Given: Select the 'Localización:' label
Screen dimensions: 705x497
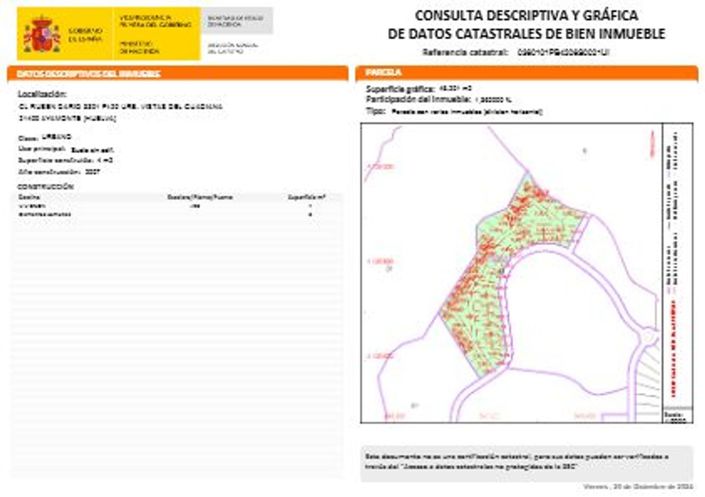Looking at the screenshot, I should tap(42, 94).
